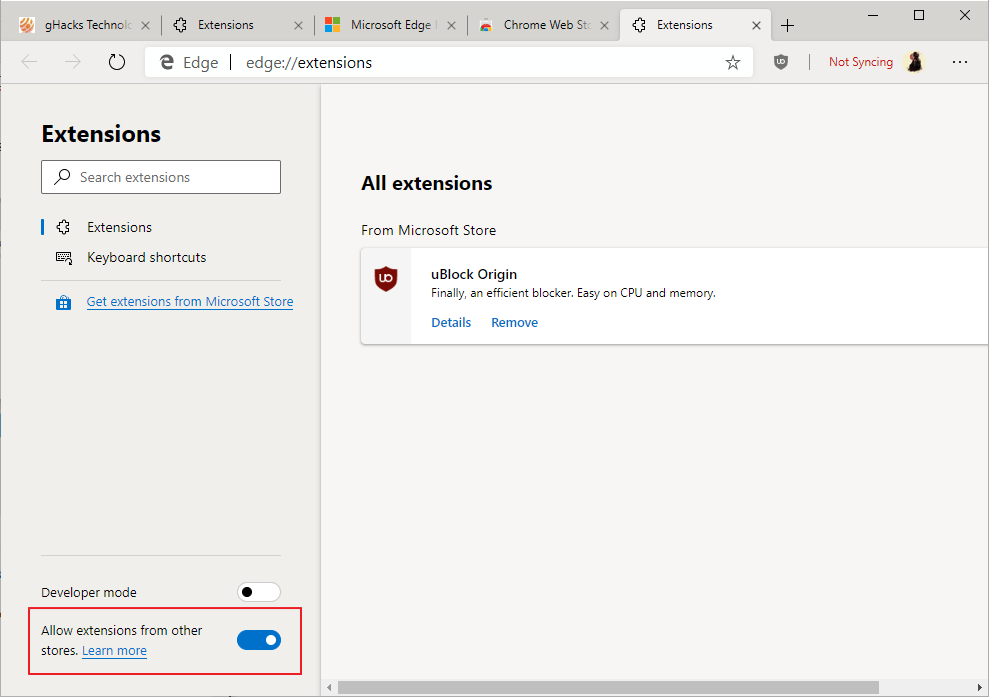This screenshot has height=697, width=989.
Task: Close the Microsoft Edge tab
Action: click(452, 26)
